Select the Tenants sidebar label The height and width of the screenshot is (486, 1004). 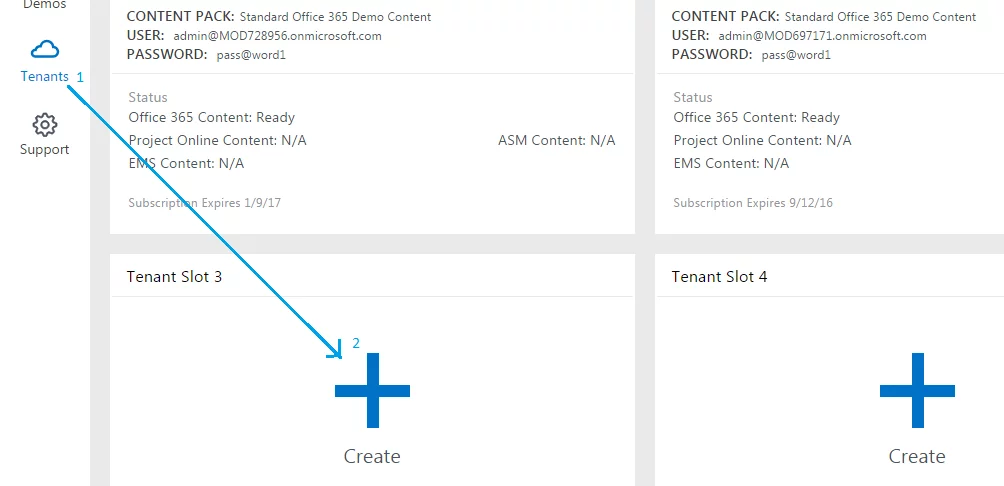click(x=45, y=77)
